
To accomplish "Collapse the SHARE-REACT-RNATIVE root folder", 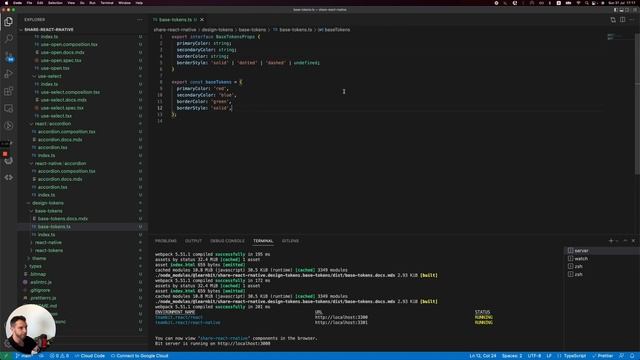I will 82,29.
